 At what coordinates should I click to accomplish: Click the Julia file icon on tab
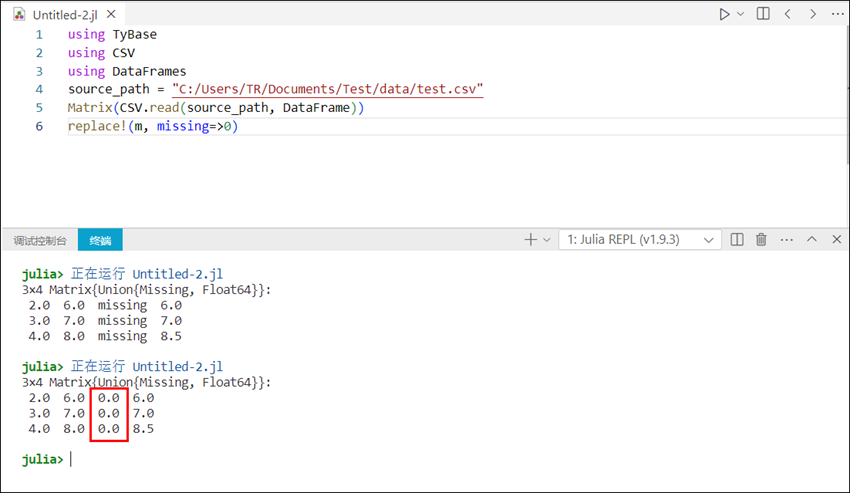[x=20, y=14]
